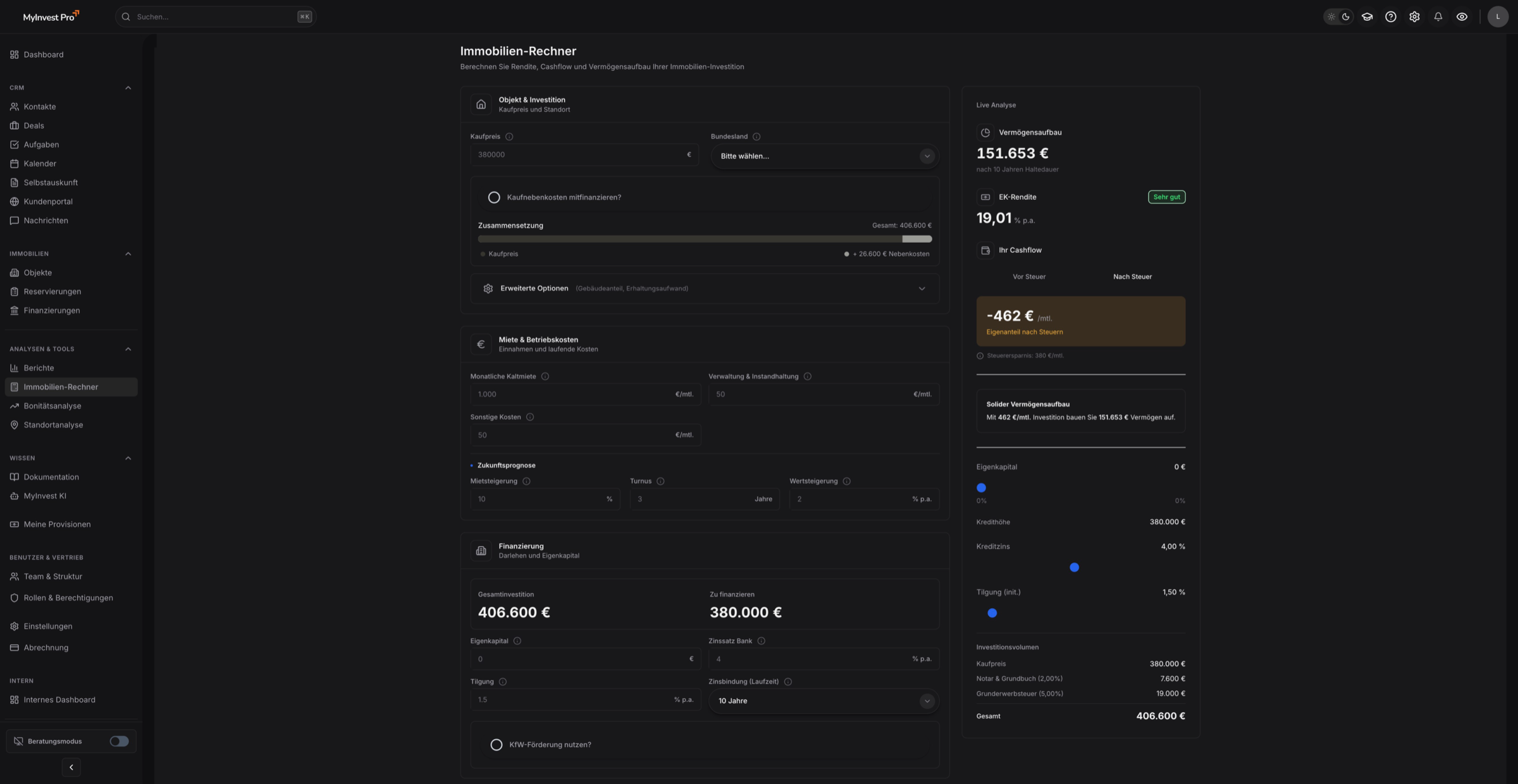Click the notifications bell icon

[1438, 17]
